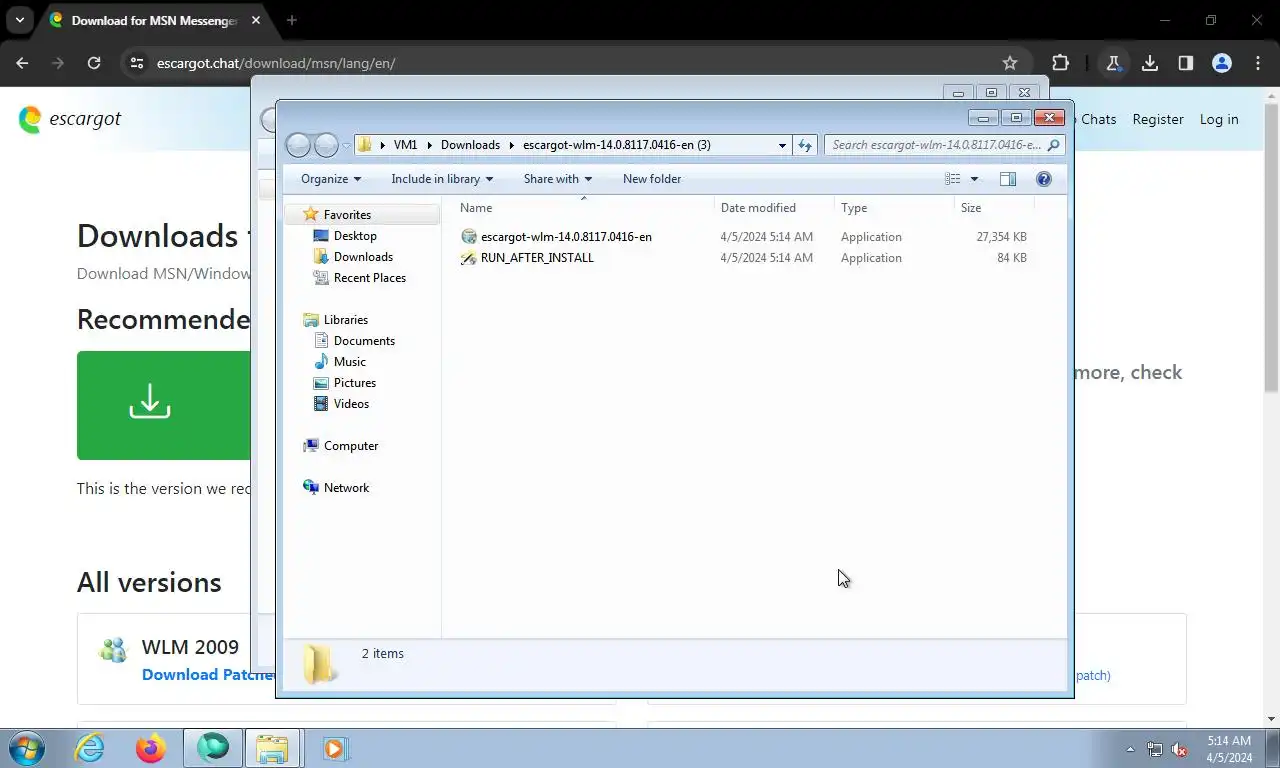The image size is (1280, 768).
Task: Open Windows Explorer taskbar icon
Action: click(x=272, y=748)
